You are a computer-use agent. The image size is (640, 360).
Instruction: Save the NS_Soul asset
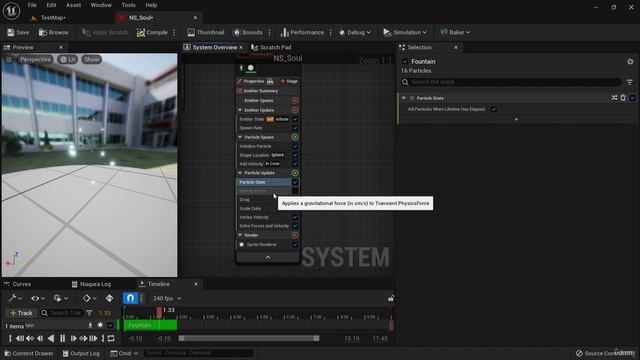(18, 32)
